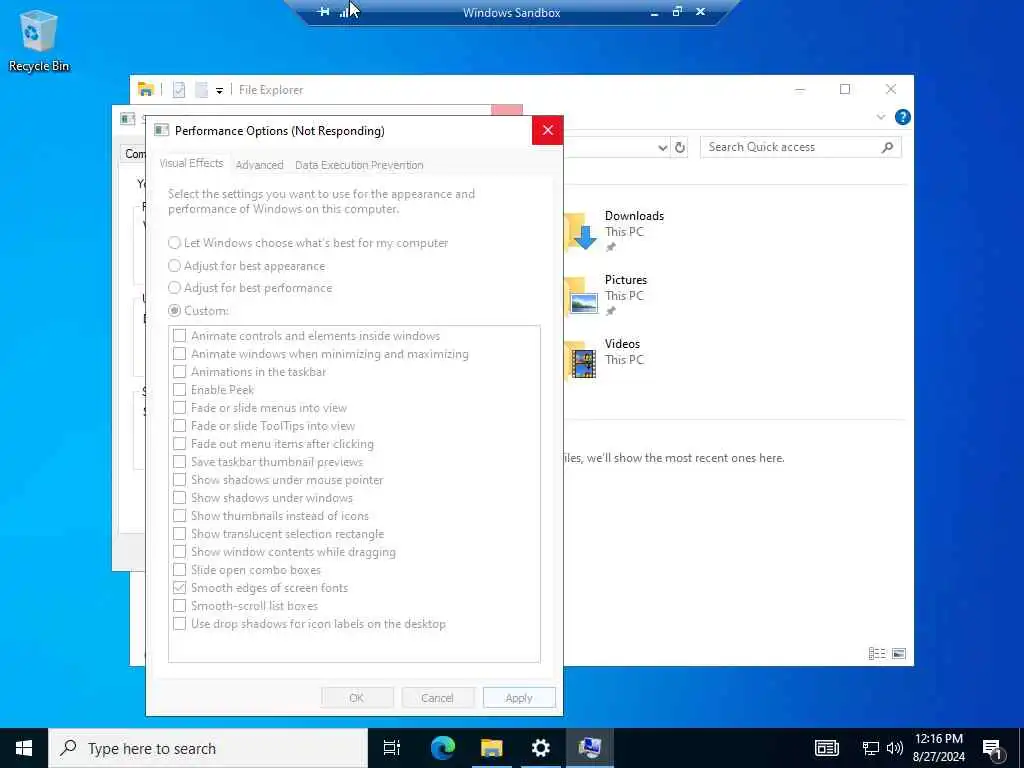Click refresh icon in File Explorer address bar

(680, 148)
